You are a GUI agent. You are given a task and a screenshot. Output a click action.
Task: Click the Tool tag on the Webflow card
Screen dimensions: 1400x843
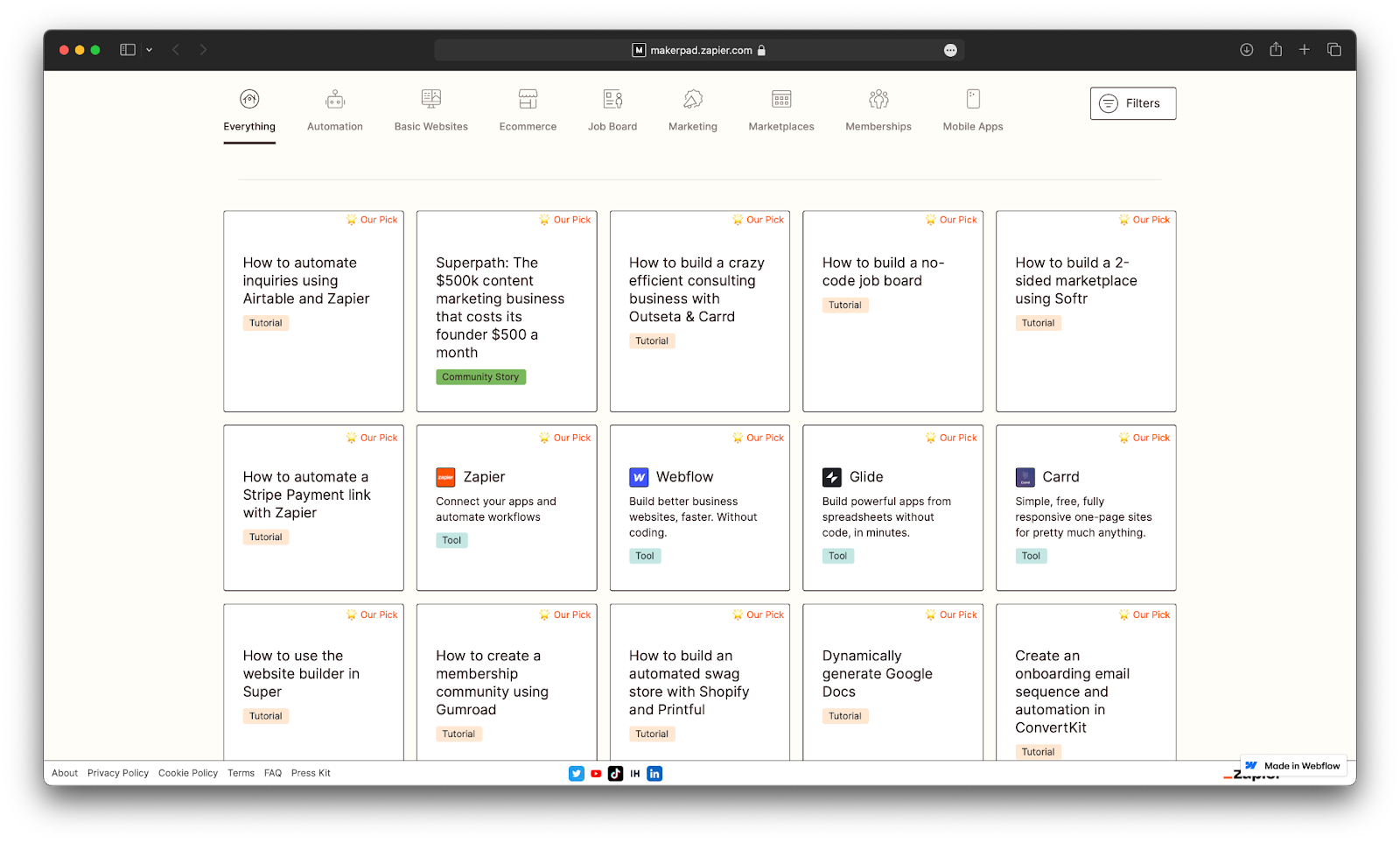[645, 556]
